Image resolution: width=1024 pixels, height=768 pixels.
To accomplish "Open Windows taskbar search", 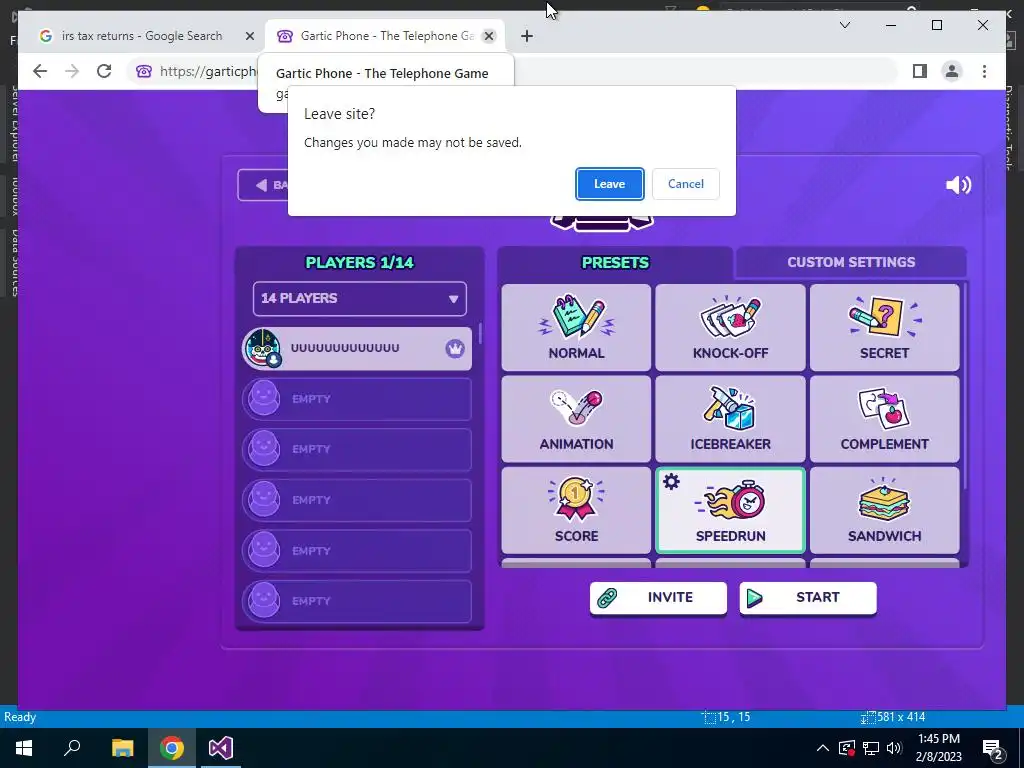I will pyautogui.click(x=72, y=748).
